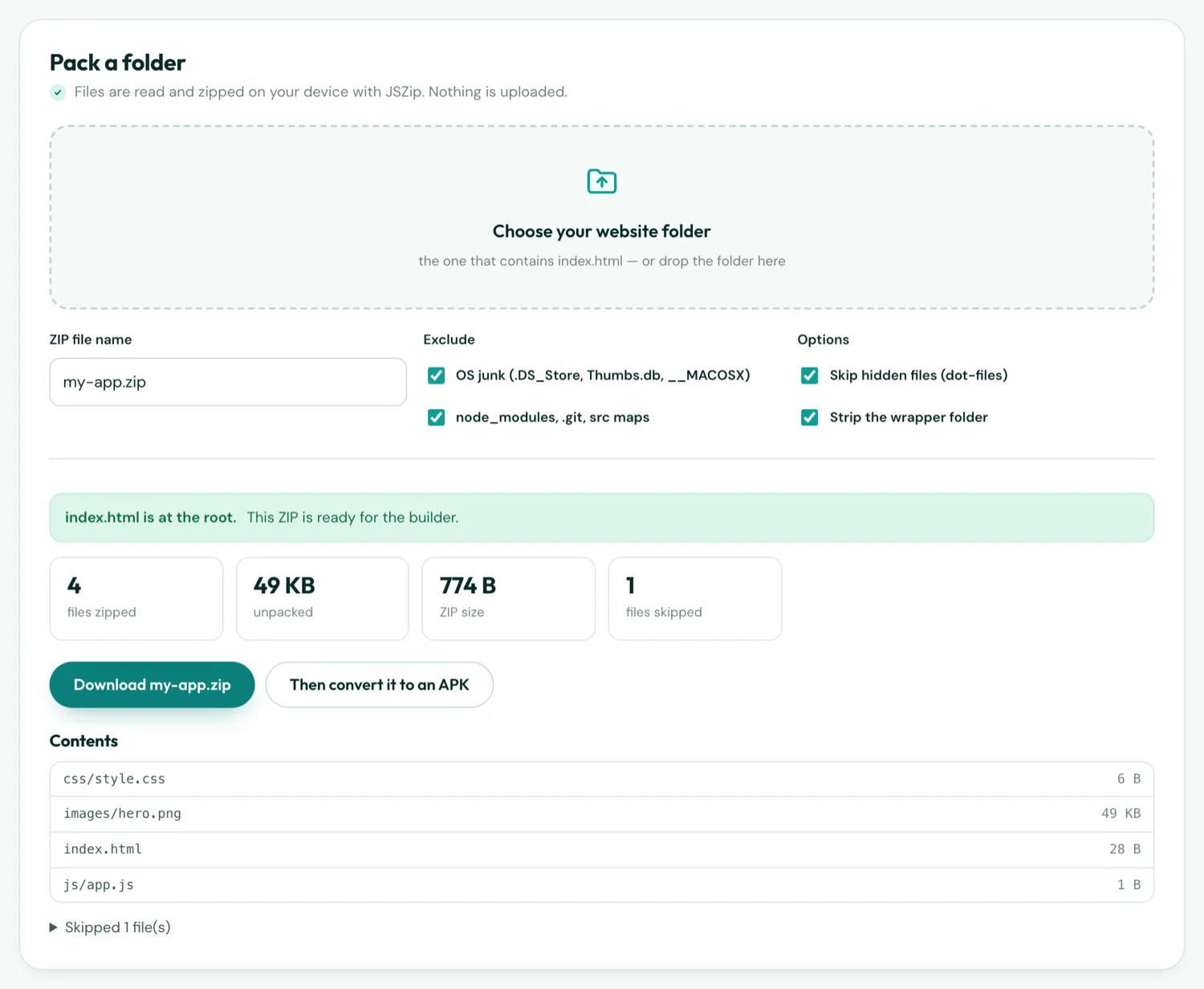Viewport: 1204px width, 989px height.
Task: Click the 49 KB size of hero.png
Action: coord(1121,814)
